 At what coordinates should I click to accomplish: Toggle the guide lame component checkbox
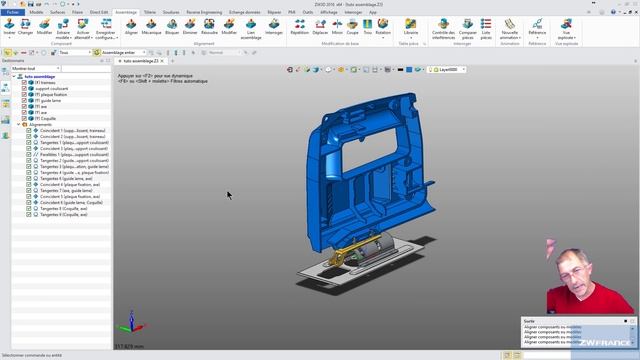tap(24, 100)
